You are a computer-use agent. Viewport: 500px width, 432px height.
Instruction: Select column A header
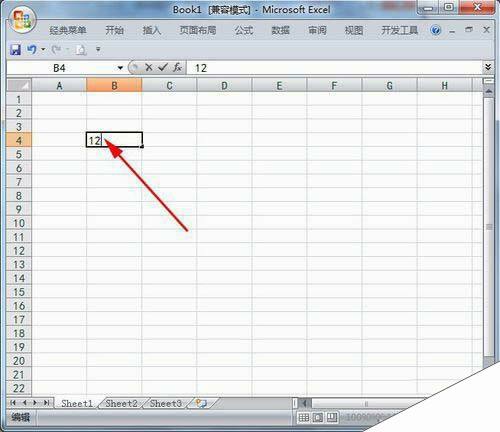click(59, 85)
